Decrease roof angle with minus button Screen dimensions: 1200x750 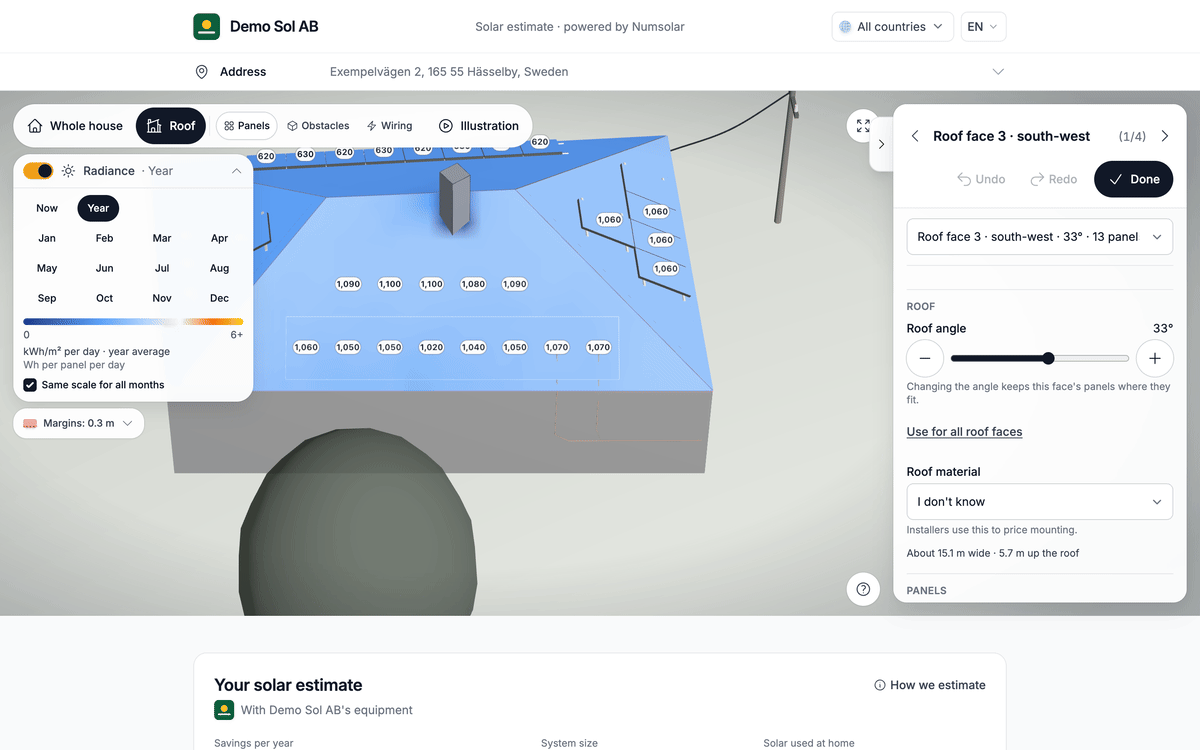tap(925, 358)
